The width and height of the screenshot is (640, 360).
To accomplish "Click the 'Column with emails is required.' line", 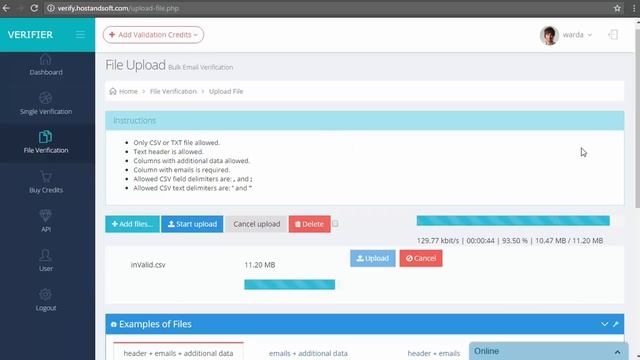I will (x=182, y=170).
